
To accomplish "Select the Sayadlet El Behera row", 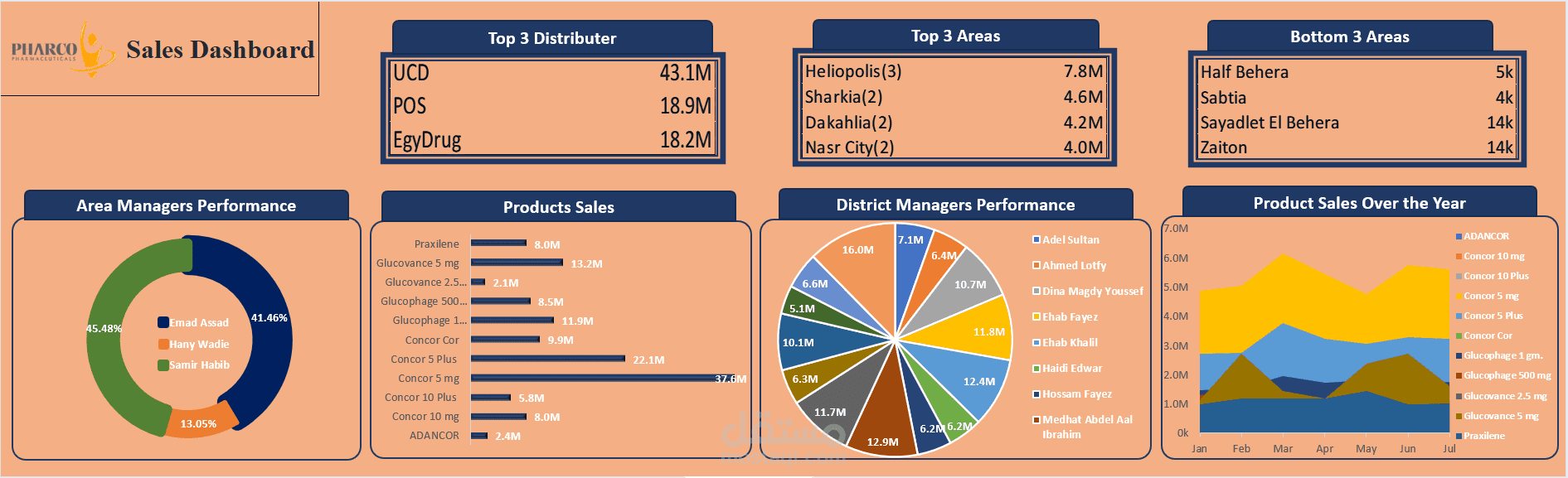I will (1357, 123).
